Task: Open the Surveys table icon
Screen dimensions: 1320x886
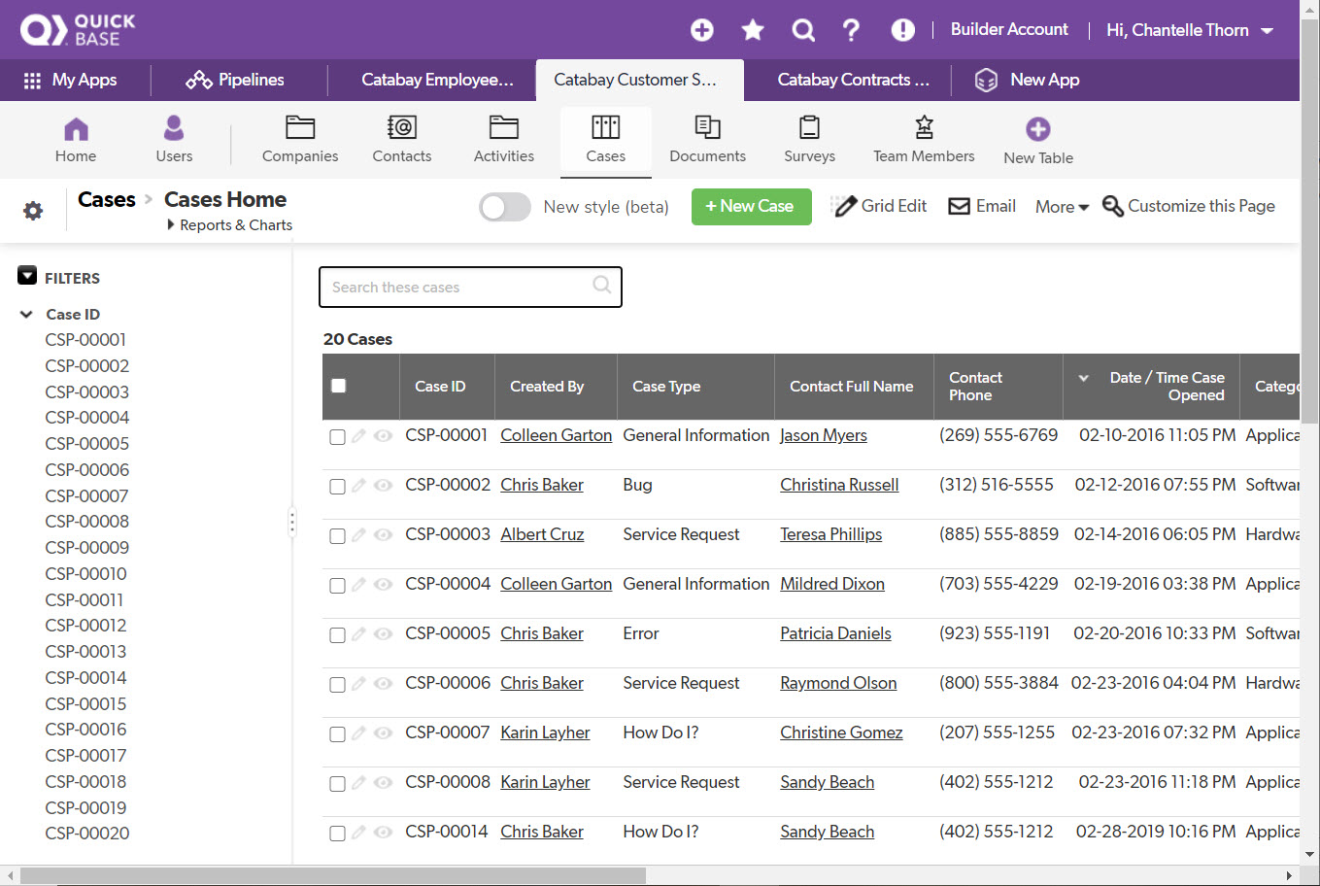Action: [x=809, y=129]
